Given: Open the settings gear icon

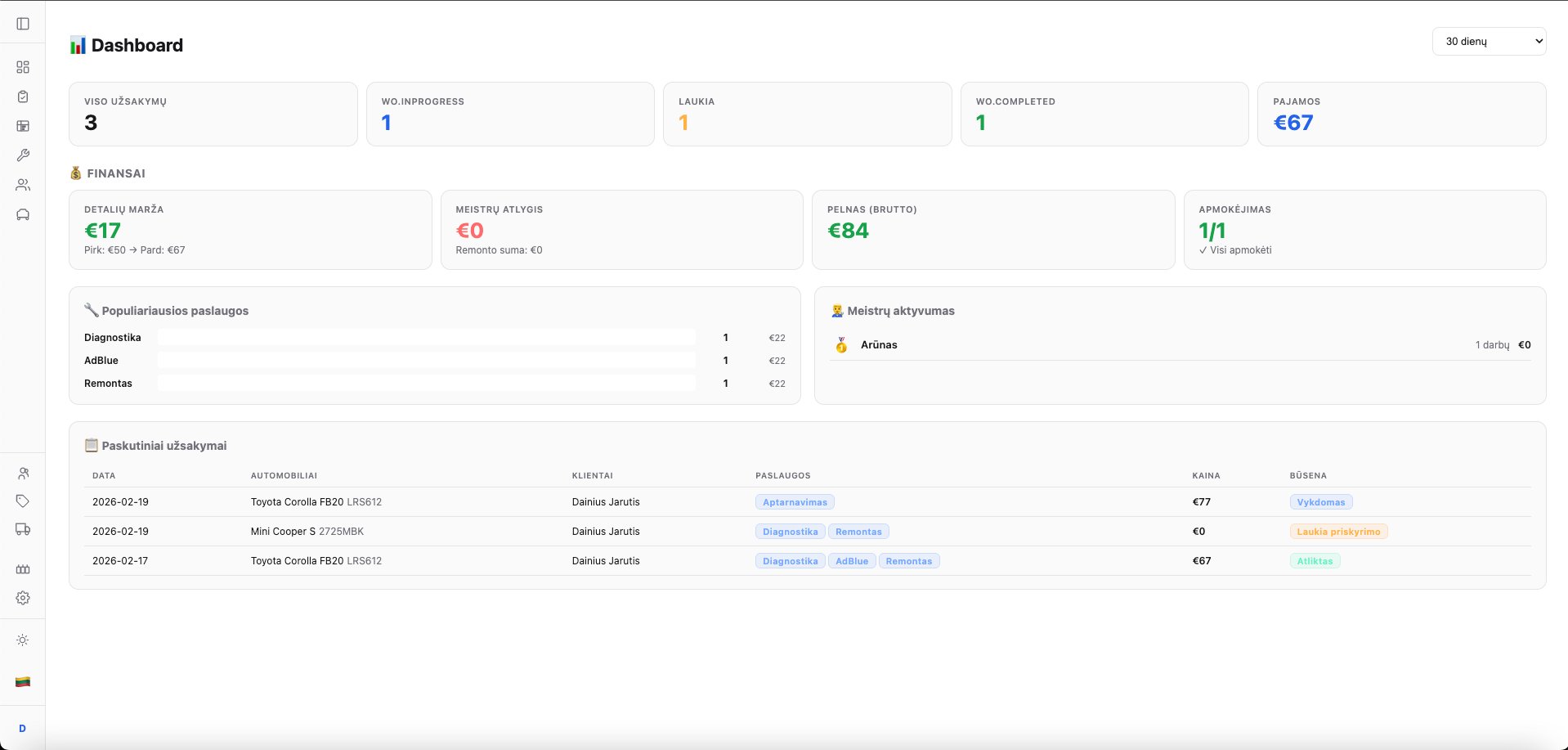Looking at the screenshot, I should pyautogui.click(x=23, y=598).
